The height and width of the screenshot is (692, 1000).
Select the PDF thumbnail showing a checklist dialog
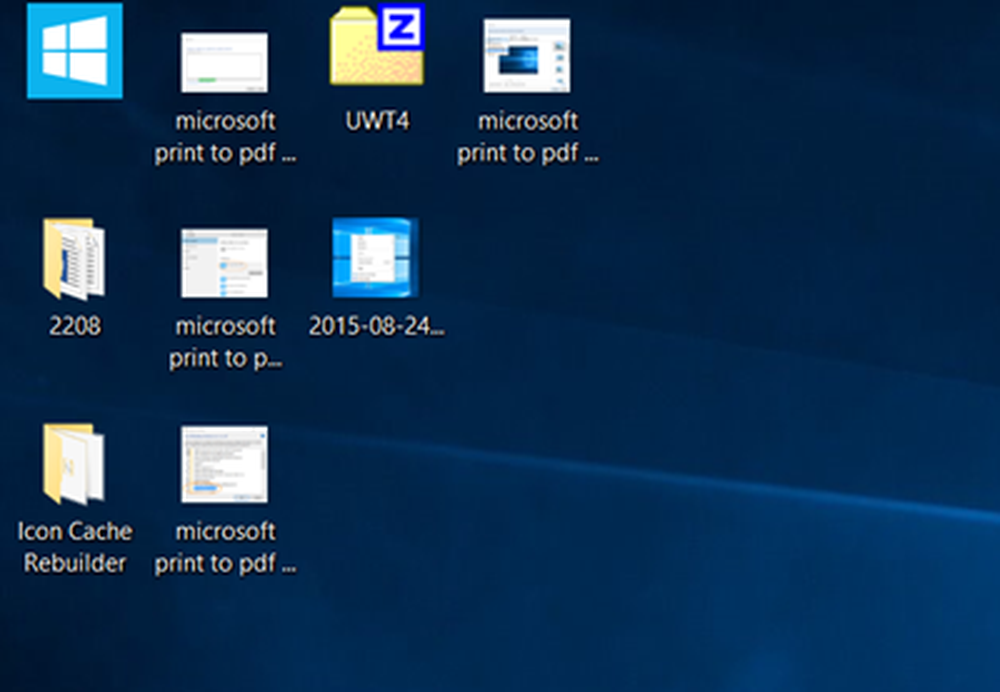224,465
